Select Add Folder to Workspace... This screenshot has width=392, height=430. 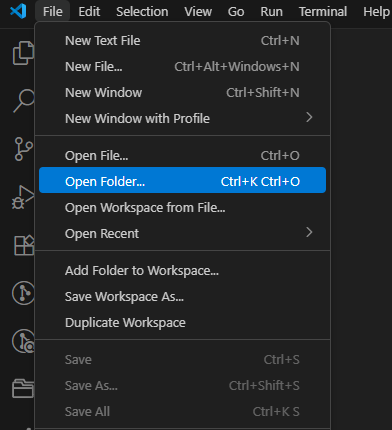pos(182,270)
